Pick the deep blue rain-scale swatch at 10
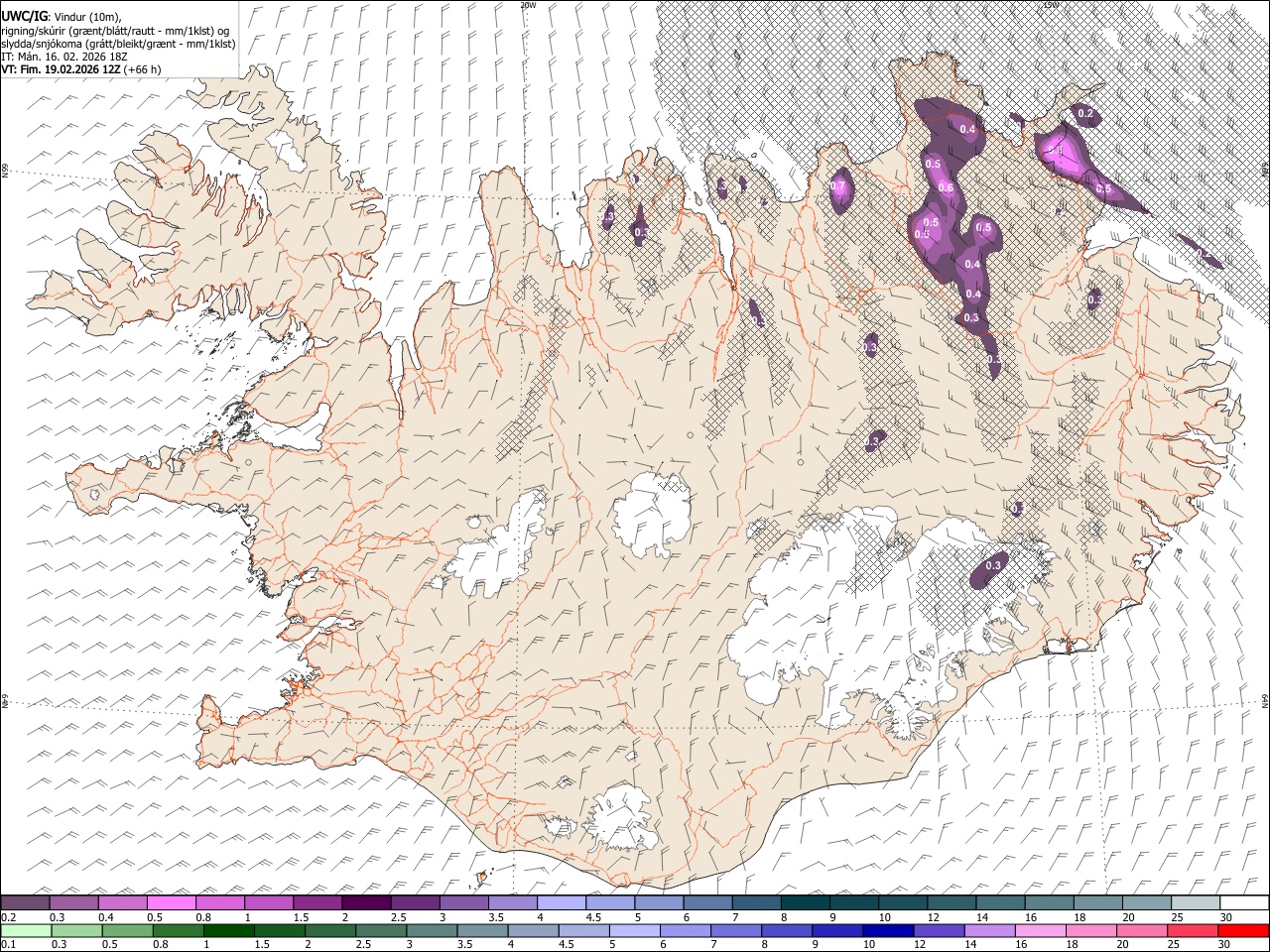 tap(888, 930)
